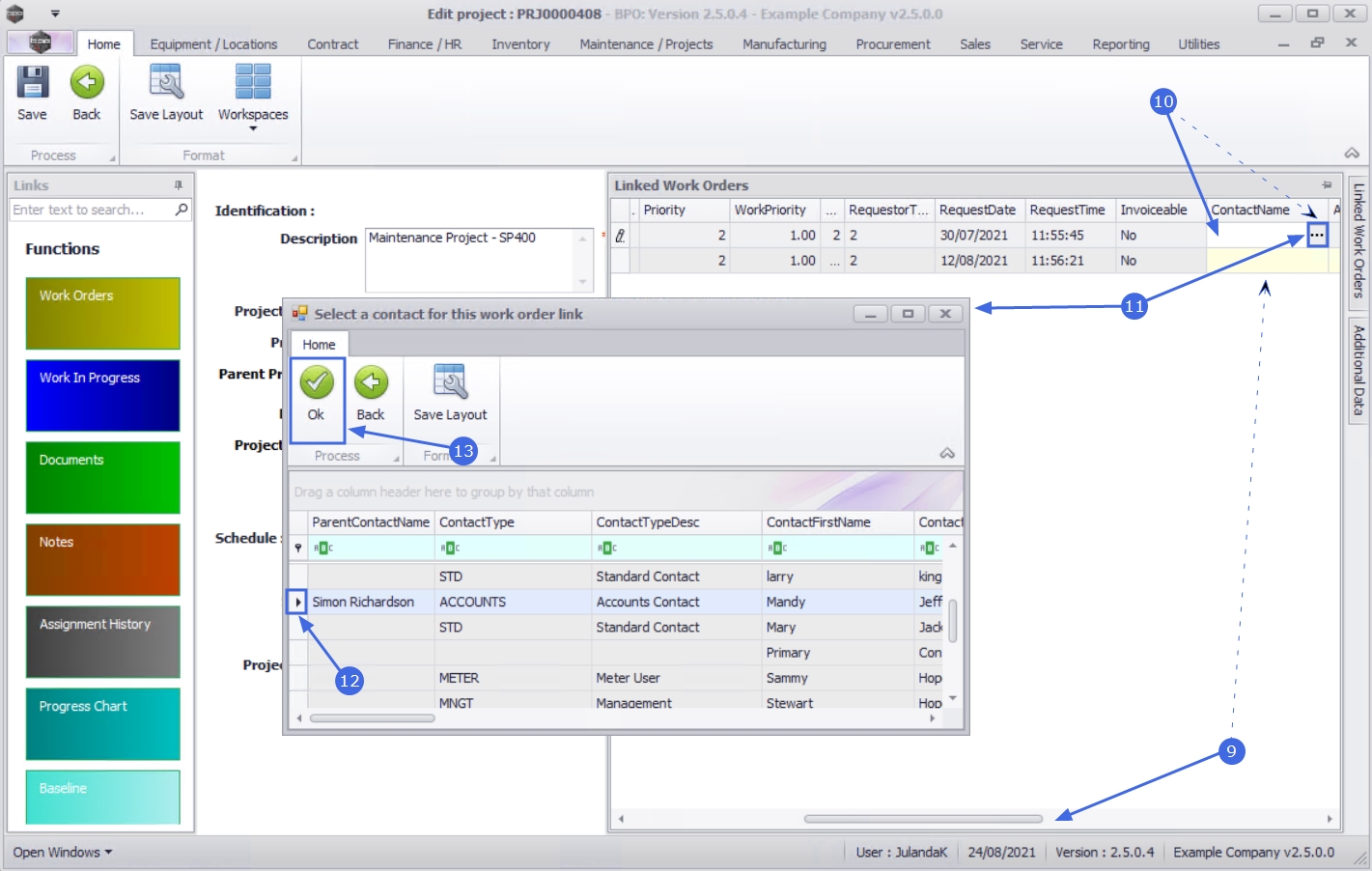This screenshot has height=871, width=1372.
Task: Open the ParentContactName filter condition icon
Action: pyautogui.click(x=323, y=548)
